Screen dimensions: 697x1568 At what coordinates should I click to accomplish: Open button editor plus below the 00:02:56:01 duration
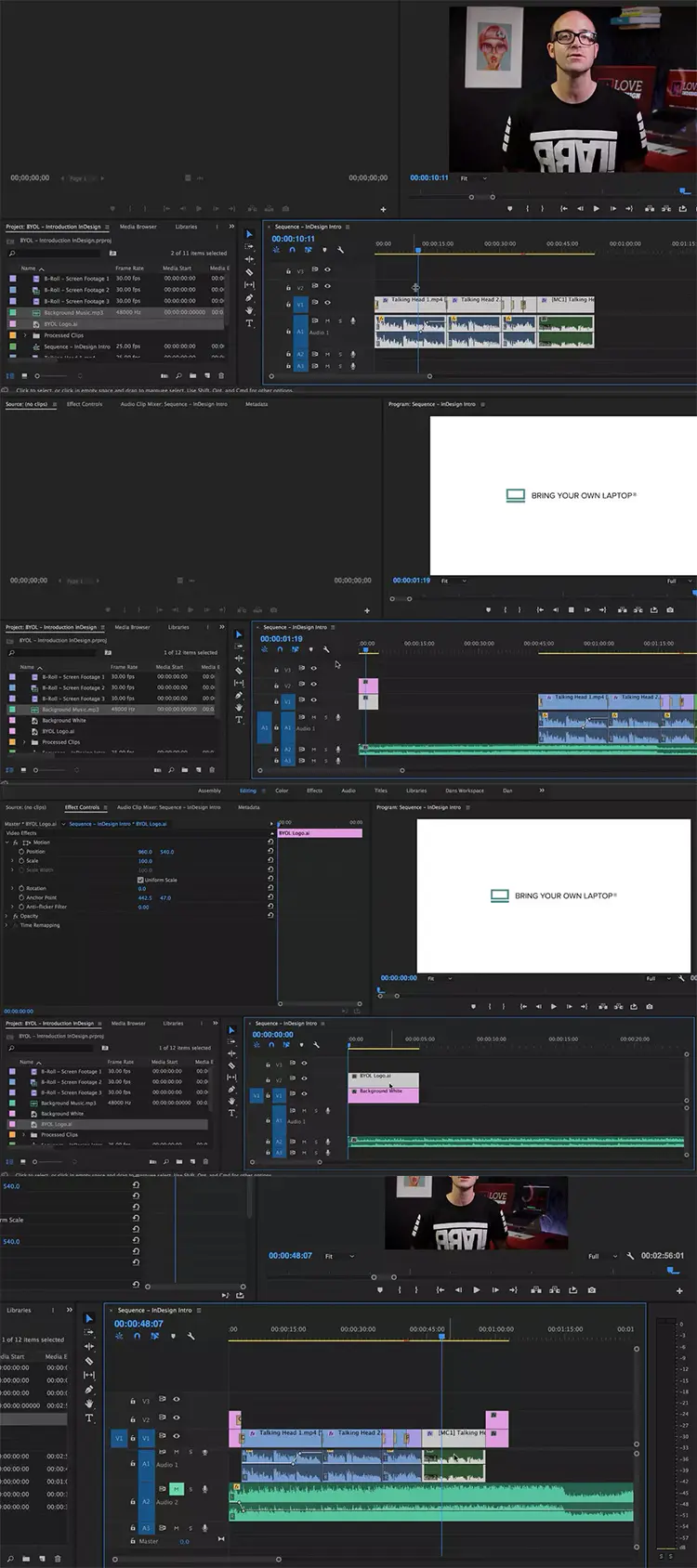(679, 1290)
